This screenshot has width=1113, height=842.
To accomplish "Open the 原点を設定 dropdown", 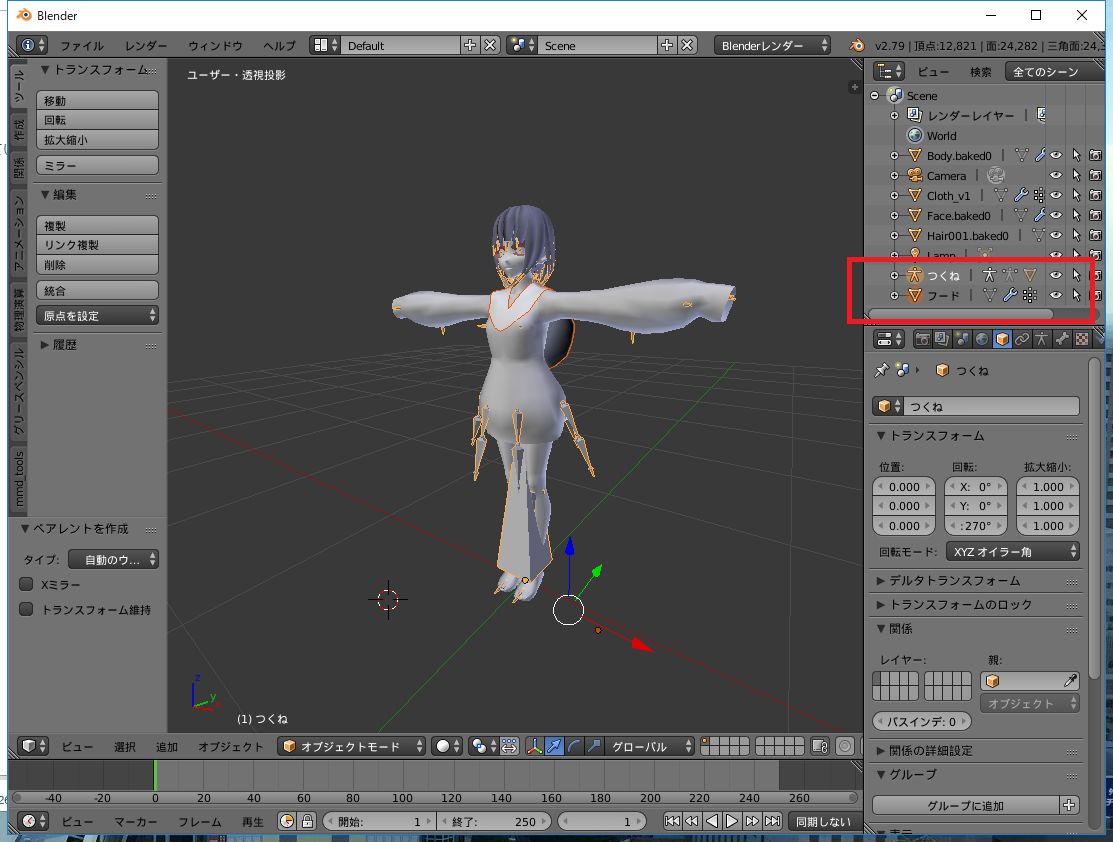I will 97,315.
